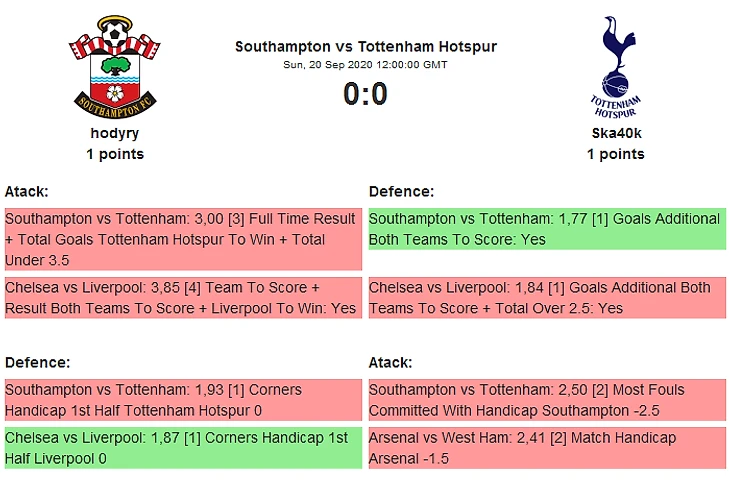
Task: Select the Corners Handicap 1st Half Tottenham Hotspur bet
Action: [182, 400]
